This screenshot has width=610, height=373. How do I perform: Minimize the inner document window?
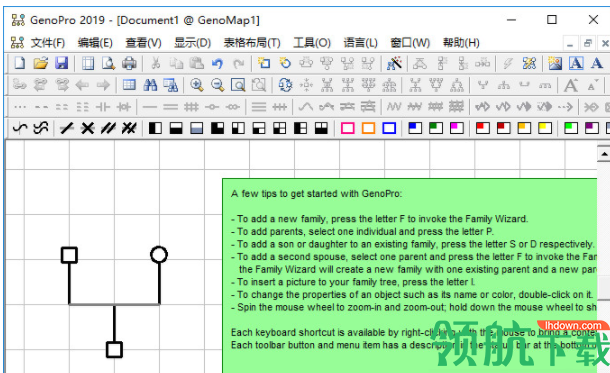click(x=570, y=43)
